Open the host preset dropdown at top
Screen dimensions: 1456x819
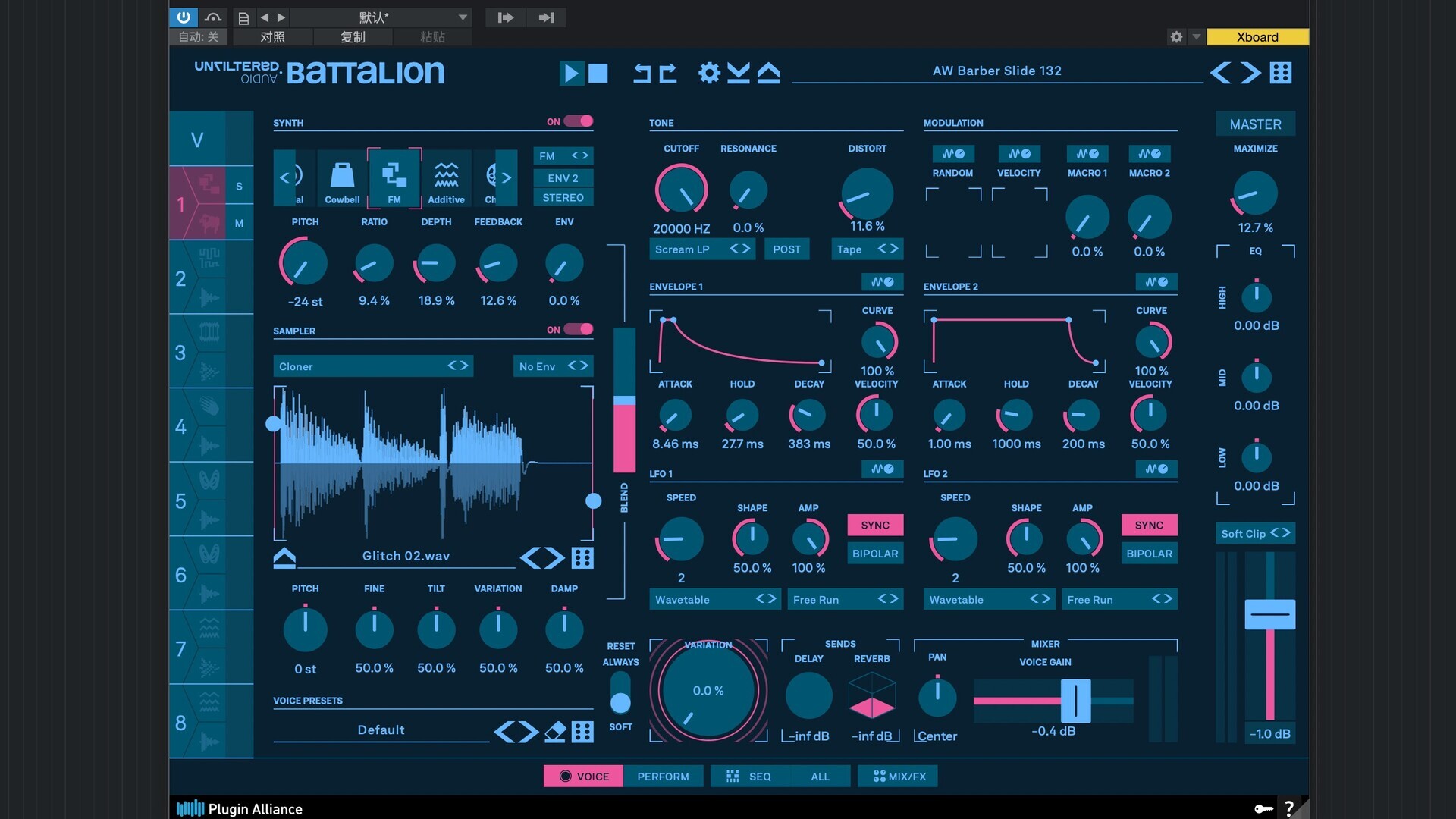(x=381, y=17)
